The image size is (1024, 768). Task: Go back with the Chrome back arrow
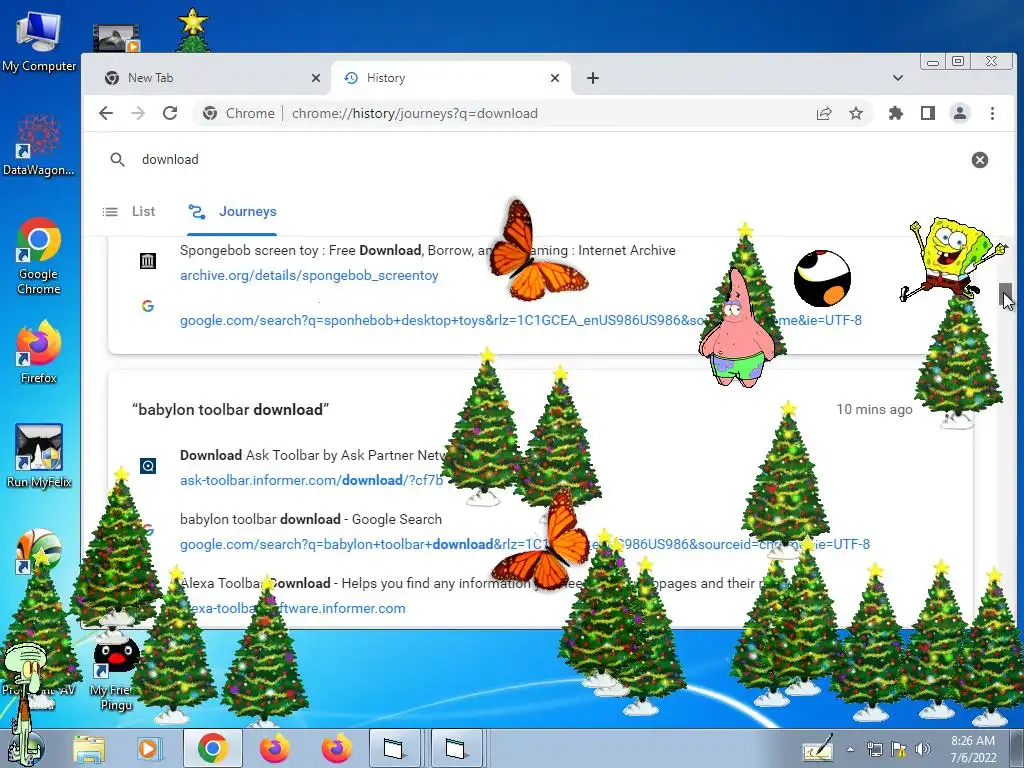click(106, 113)
